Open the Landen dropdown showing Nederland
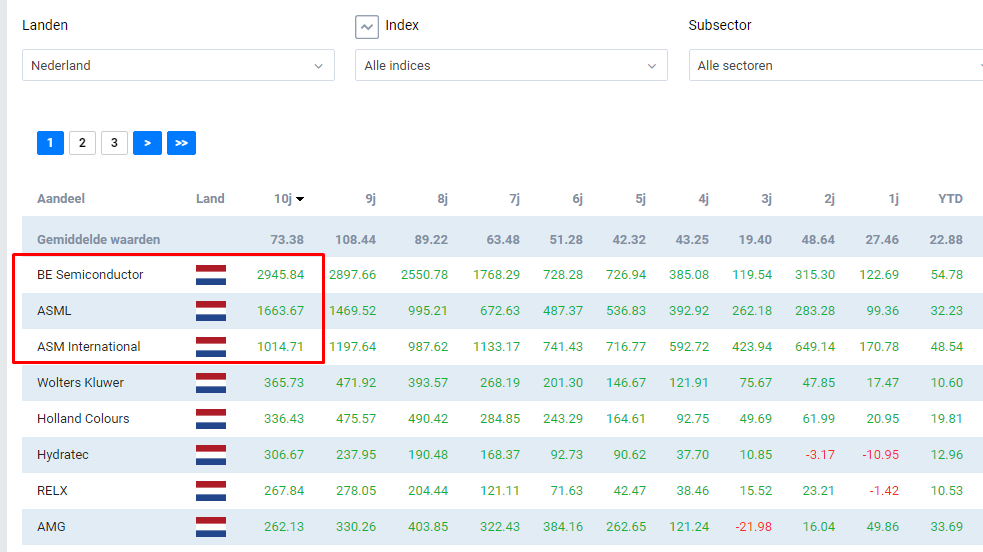Viewport: 983px width, 552px height. click(x=178, y=65)
